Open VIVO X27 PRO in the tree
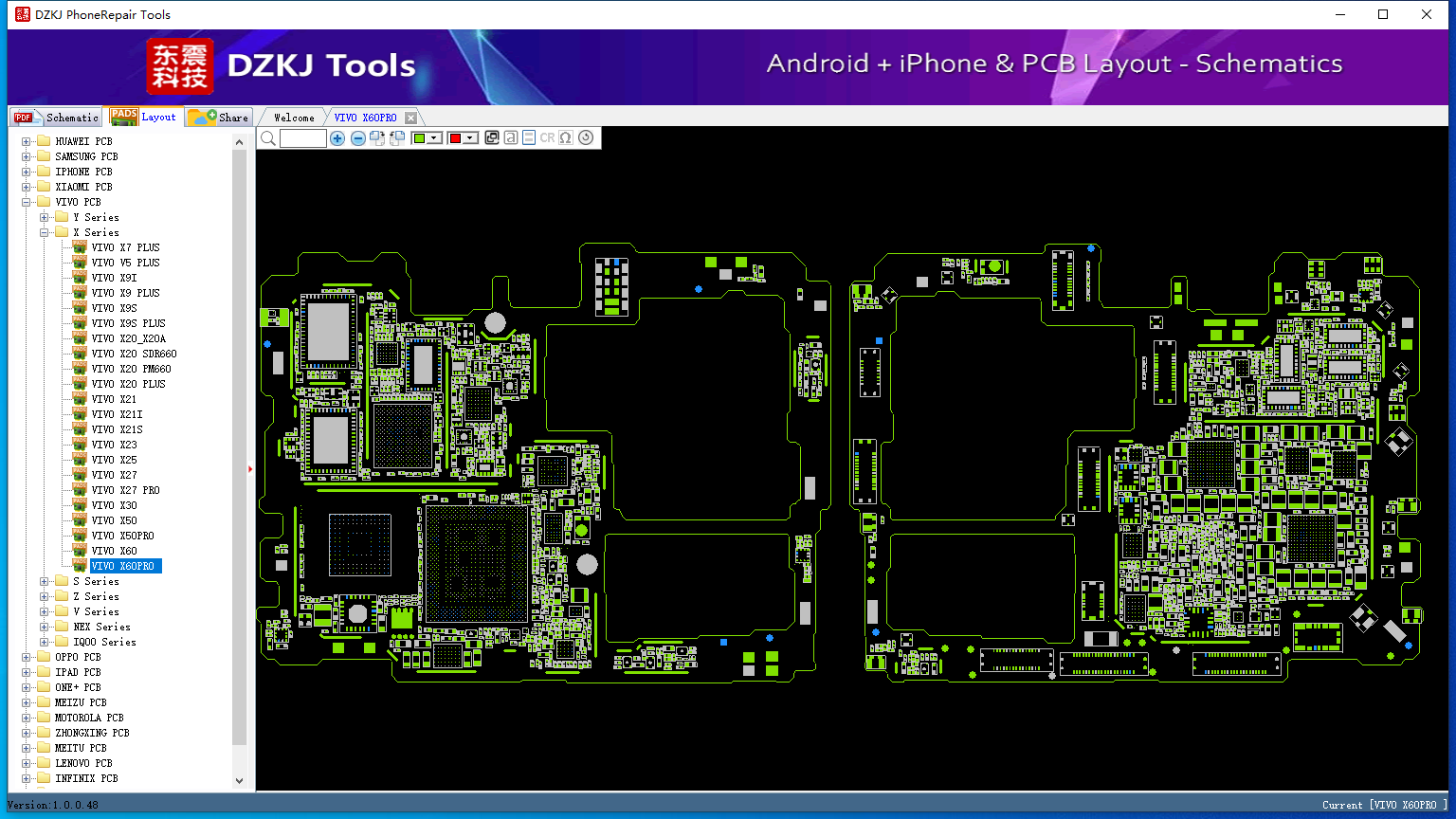 click(x=125, y=490)
